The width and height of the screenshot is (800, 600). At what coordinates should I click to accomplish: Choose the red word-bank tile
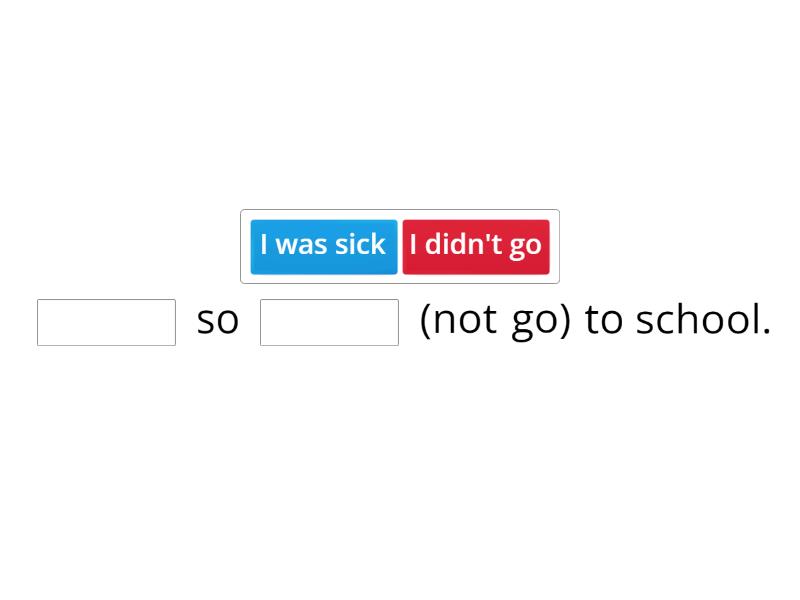coord(476,246)
